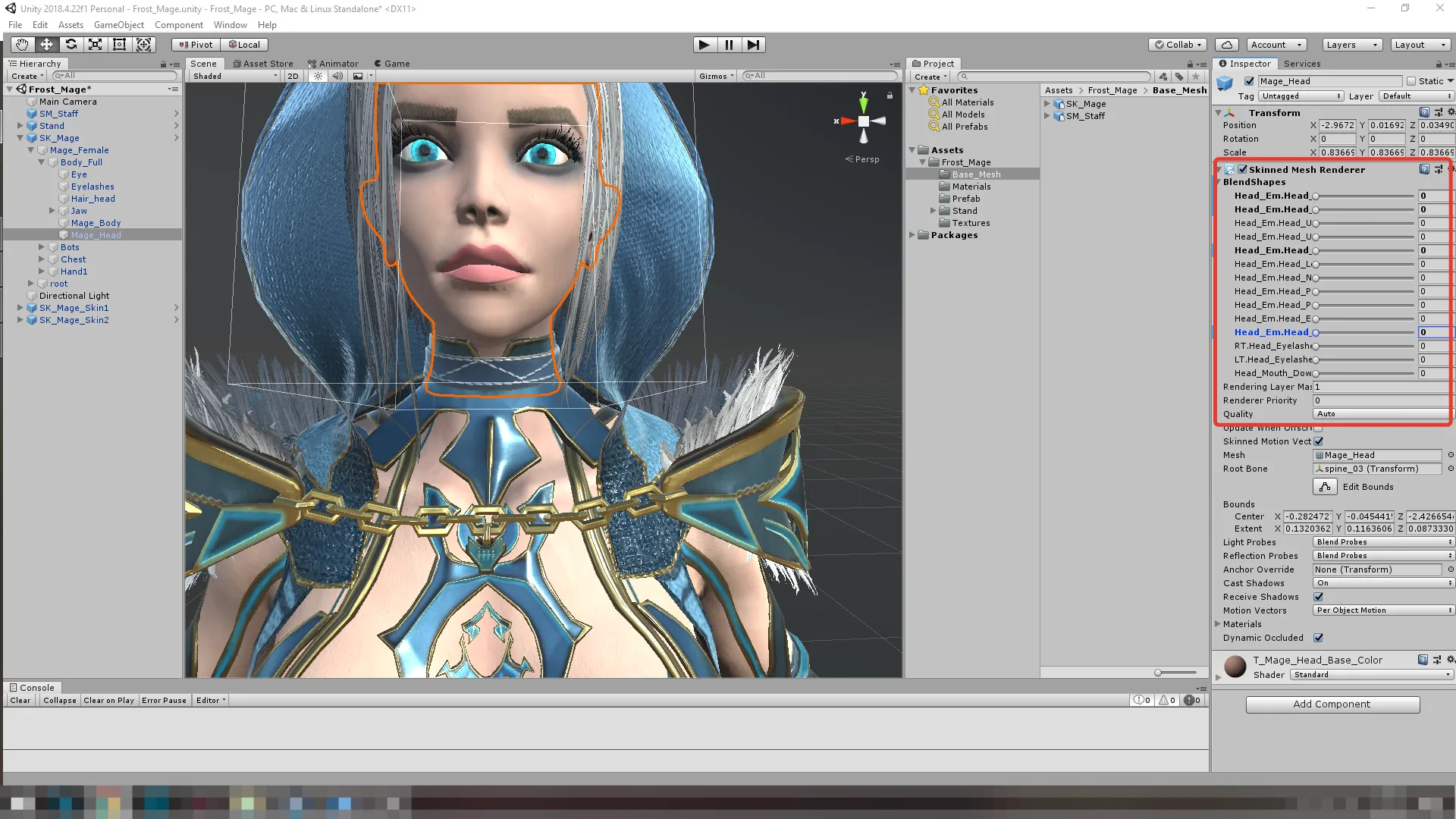Toggle Pivot/Center handle mode
This screenshot has height=819, width=1456.
[196, 45]
